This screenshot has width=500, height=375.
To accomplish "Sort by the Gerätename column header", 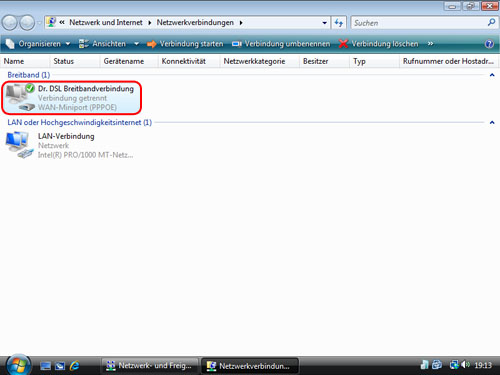I will point(129,61).
